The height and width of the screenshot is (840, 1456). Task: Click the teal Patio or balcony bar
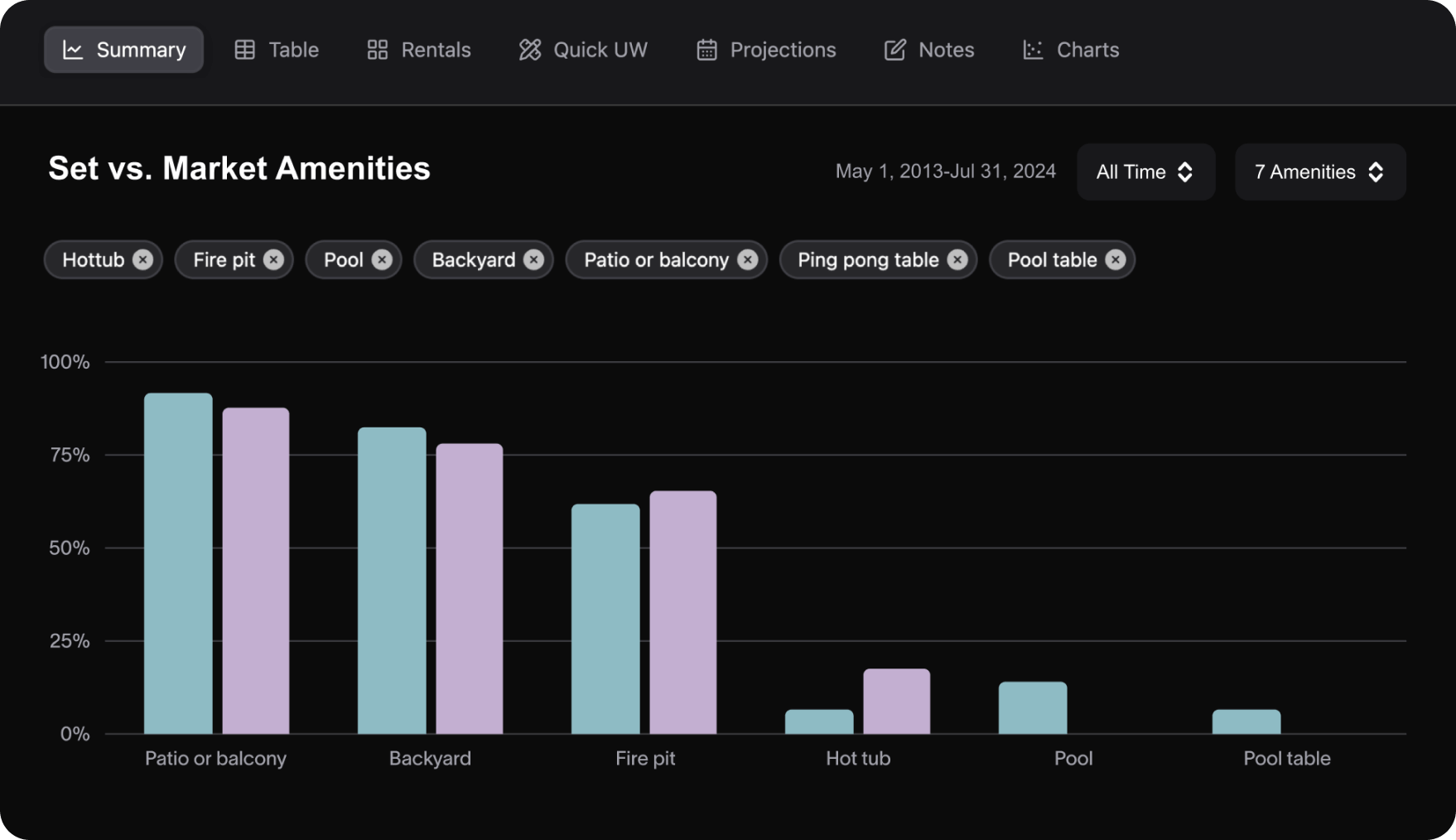178,563
